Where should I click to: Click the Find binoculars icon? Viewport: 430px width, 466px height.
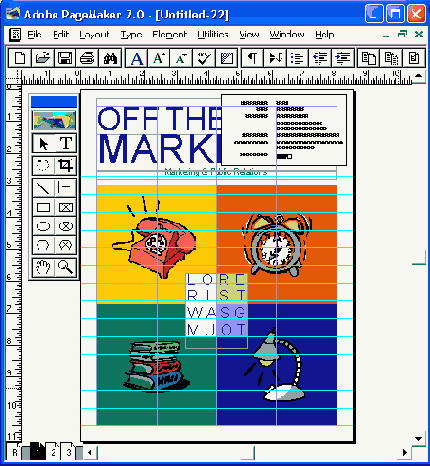coord(110,58)
